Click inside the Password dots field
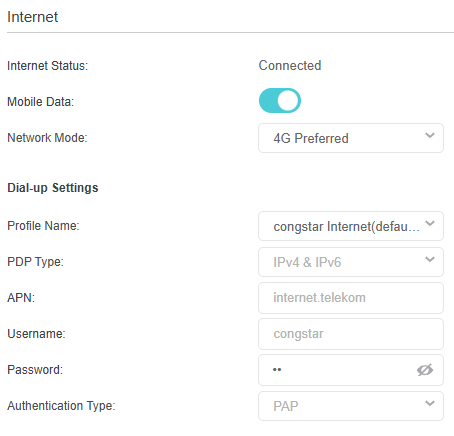454x436 pixels. coord(337,370)
